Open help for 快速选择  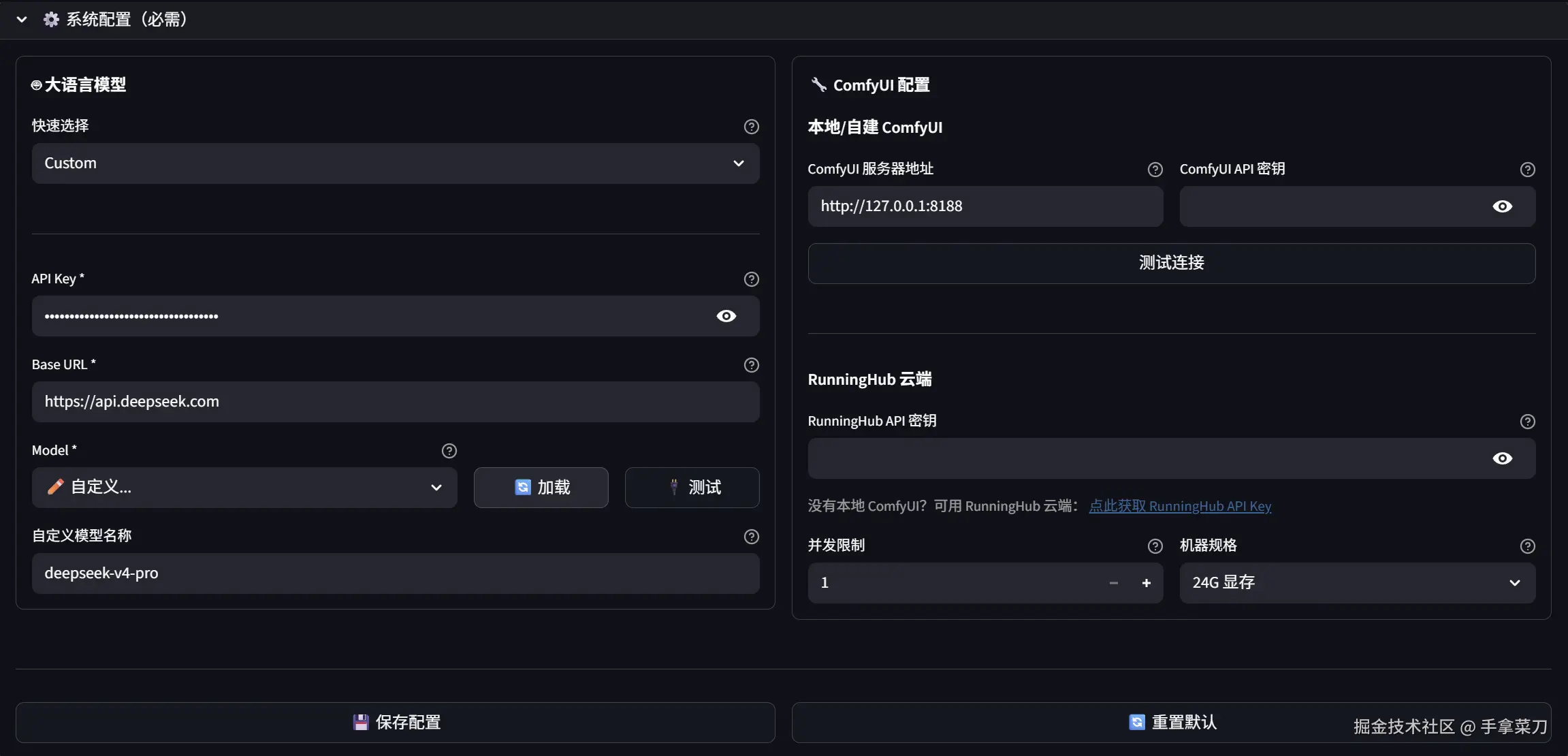click(751, 127)
